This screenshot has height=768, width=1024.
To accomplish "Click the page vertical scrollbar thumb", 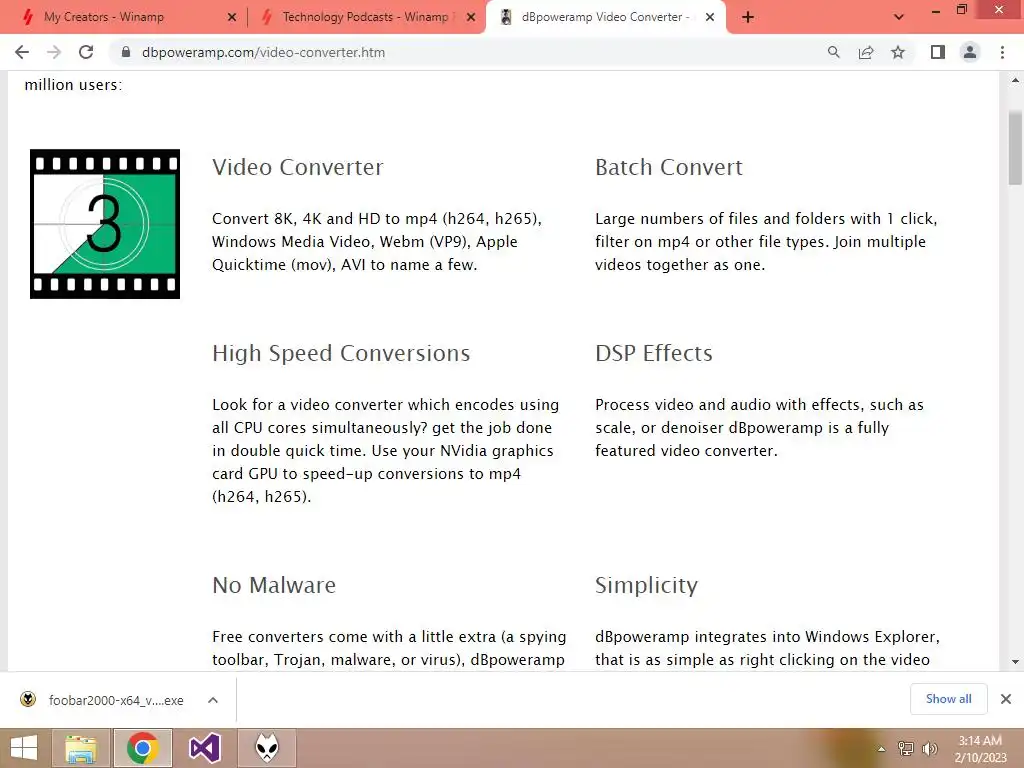I will [1015, 148].
